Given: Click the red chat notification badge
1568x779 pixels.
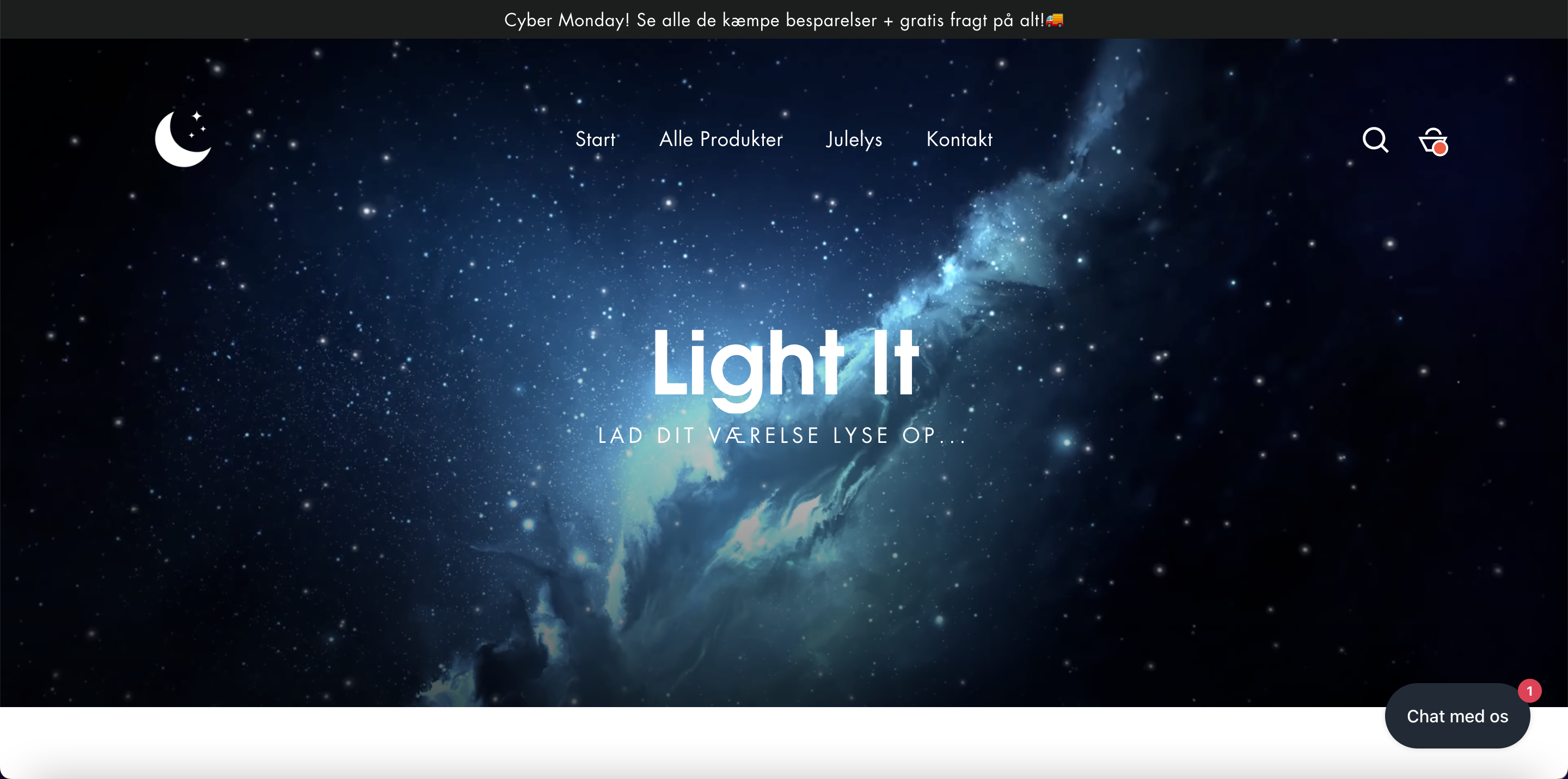Looking at the screenshot, I should 1529,691.
